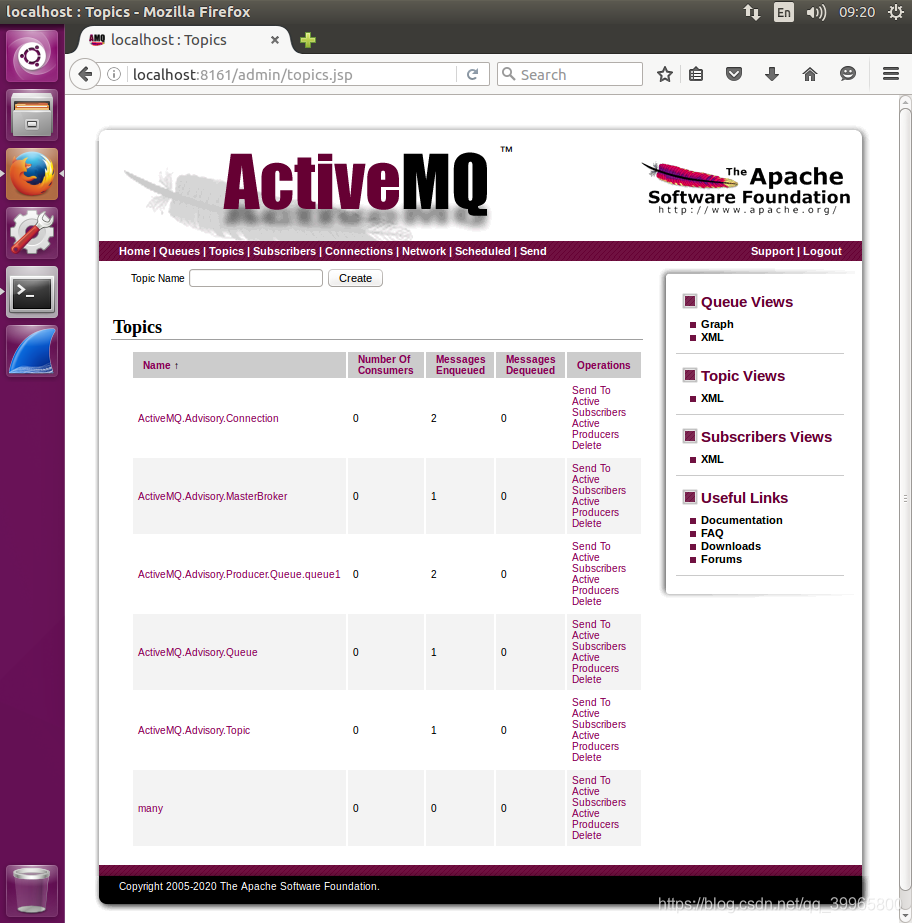This screenshot has width=912, height=923.
Task: Reload the topics.jsp page
Action: 472,75
